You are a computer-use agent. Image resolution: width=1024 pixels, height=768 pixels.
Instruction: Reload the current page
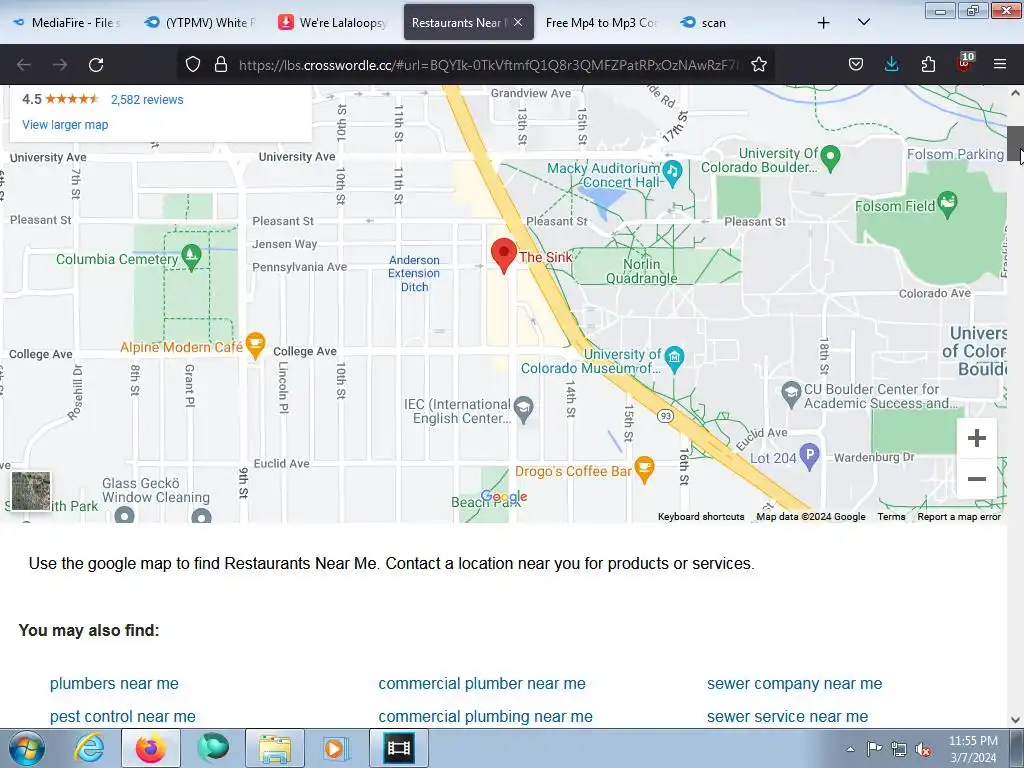click(x=96, y=65)
